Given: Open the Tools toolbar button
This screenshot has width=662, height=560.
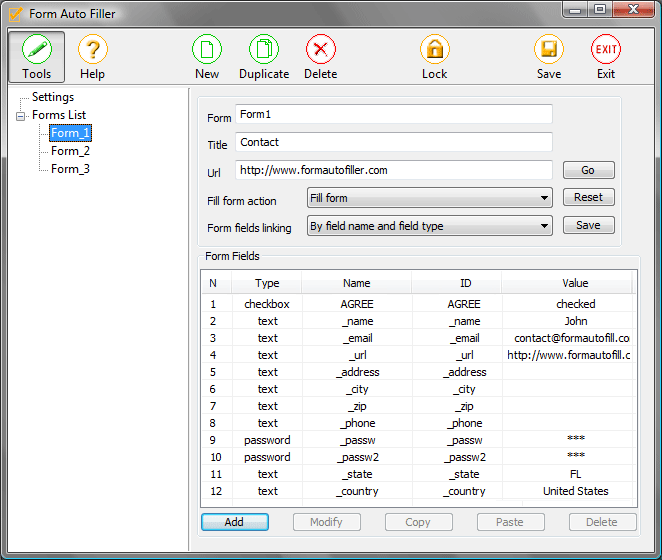Looking at the screenshot, I should [x=37, y=57].
